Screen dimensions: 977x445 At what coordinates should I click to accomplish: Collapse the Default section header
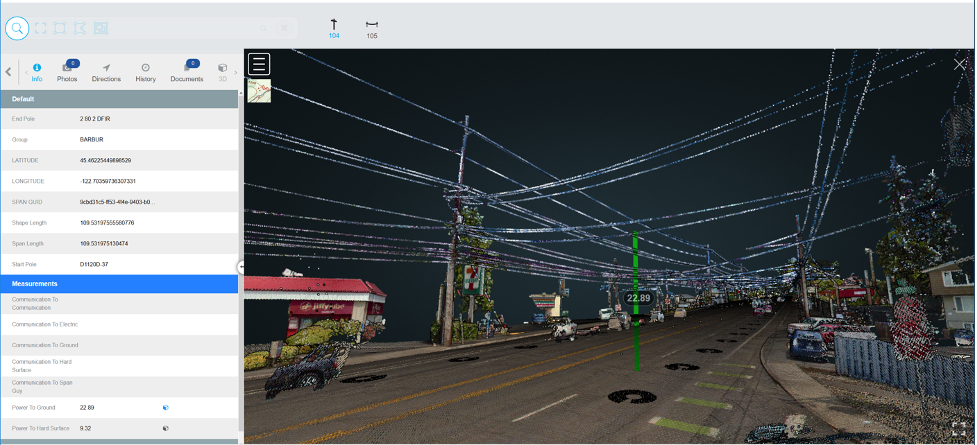120,99
